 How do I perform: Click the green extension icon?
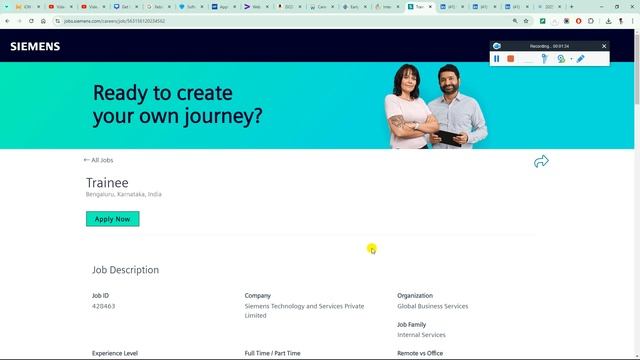[x=542, y=21]
